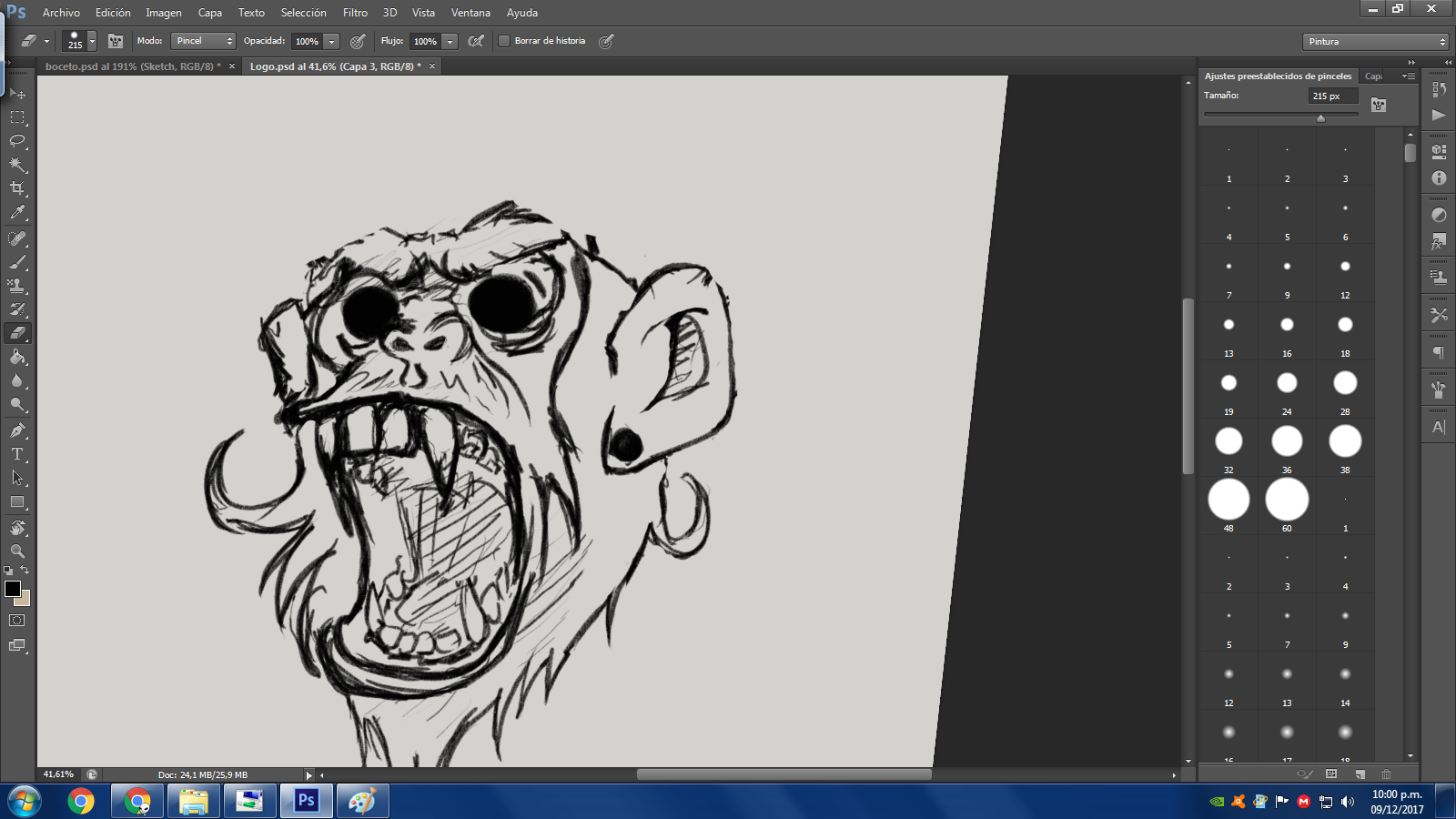Open the Selección menu

click(303, 13)
